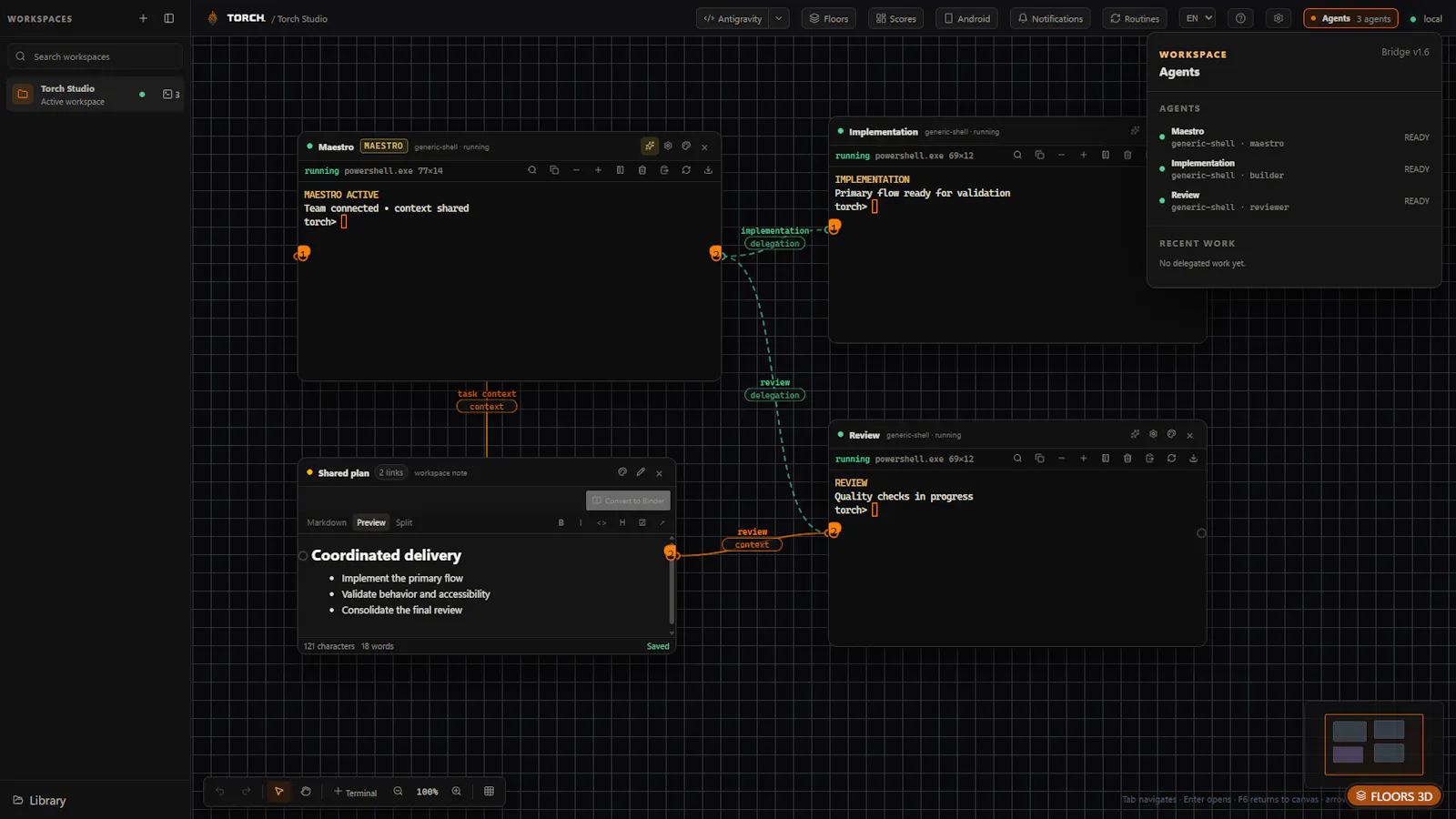The width and height of the screenshot is (1456, 819).
Task: Open the help question-mark icon
Action: point(1240,18)
